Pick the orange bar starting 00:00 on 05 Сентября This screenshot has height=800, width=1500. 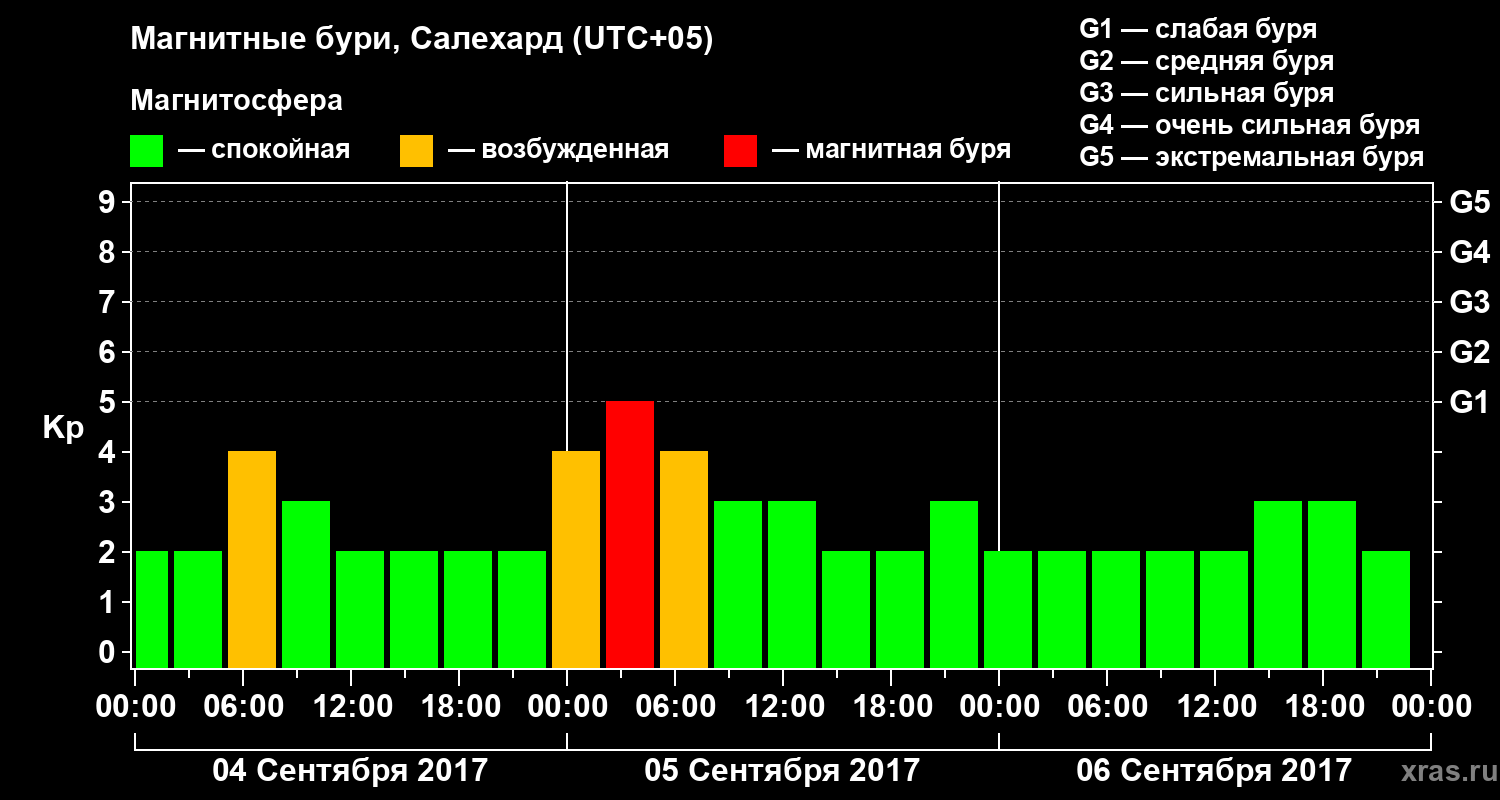[576, 559]
